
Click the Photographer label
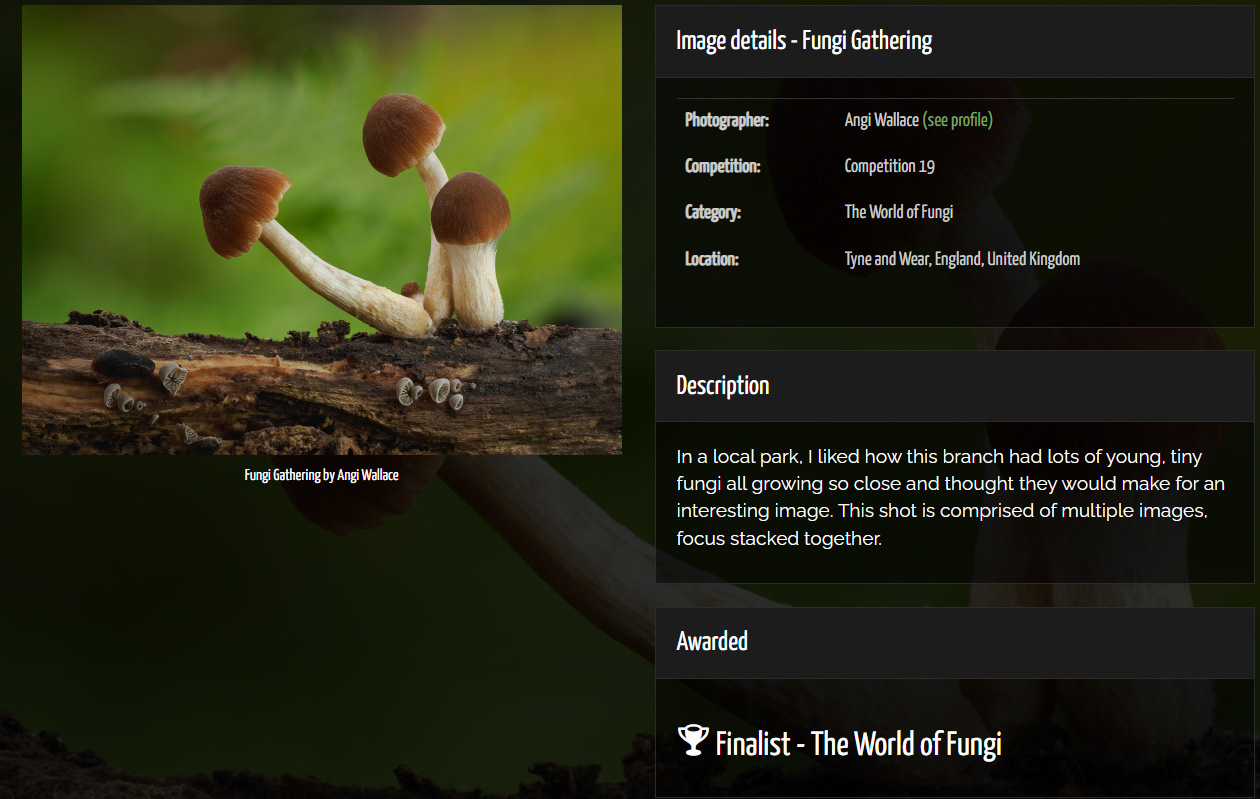tap(727, 120)
